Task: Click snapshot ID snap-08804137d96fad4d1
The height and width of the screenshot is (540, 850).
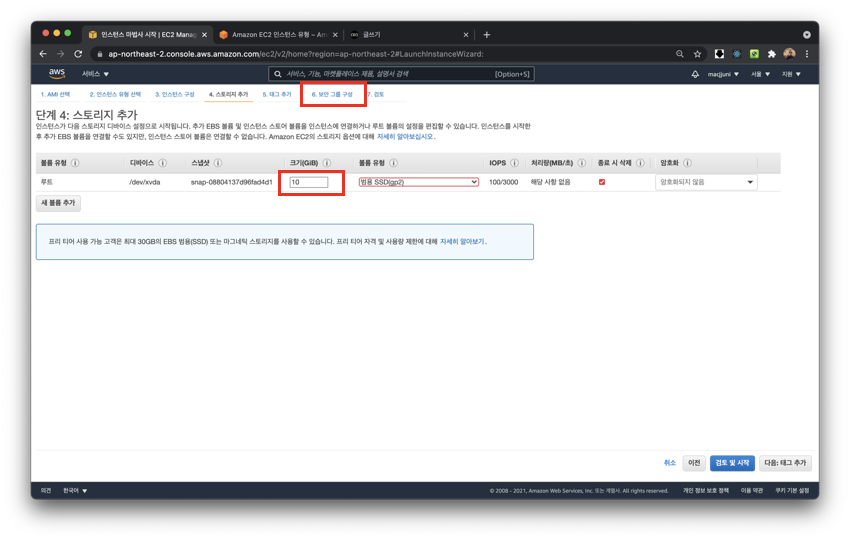Action: (231, 182)
